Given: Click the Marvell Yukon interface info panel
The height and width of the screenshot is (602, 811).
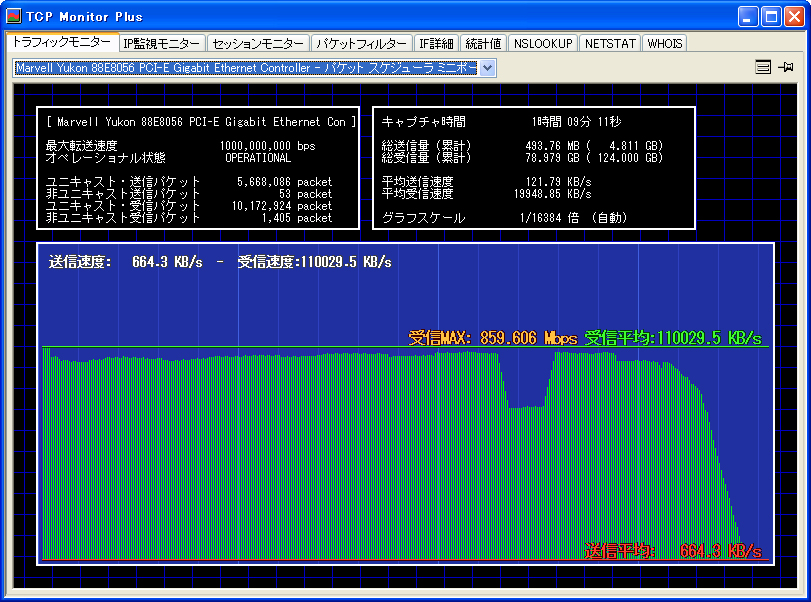Looking at the screenshot, I should point(198,168).
